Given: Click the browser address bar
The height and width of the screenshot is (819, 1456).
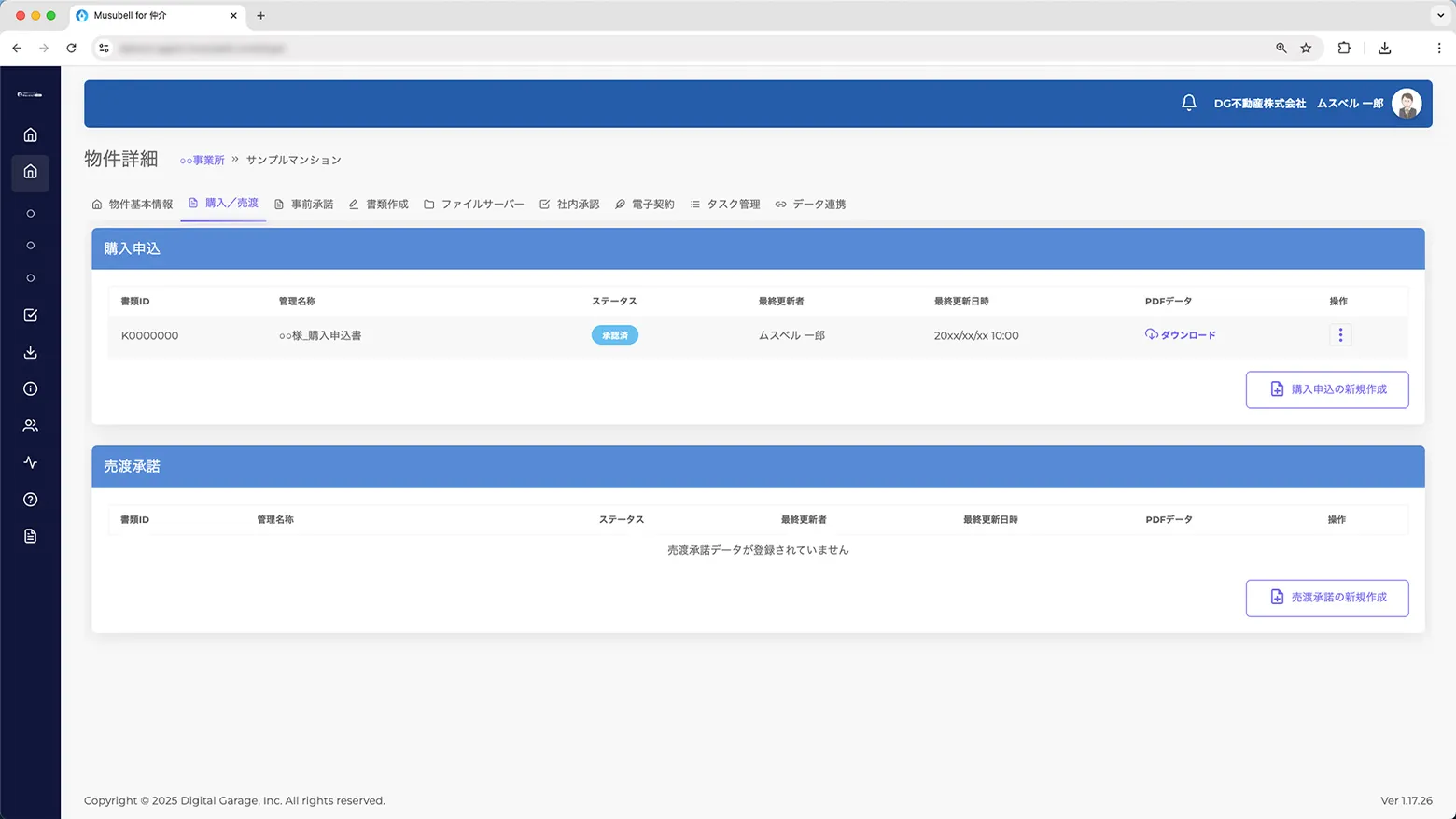Looking at the screenshot, I should pos(653,48).
